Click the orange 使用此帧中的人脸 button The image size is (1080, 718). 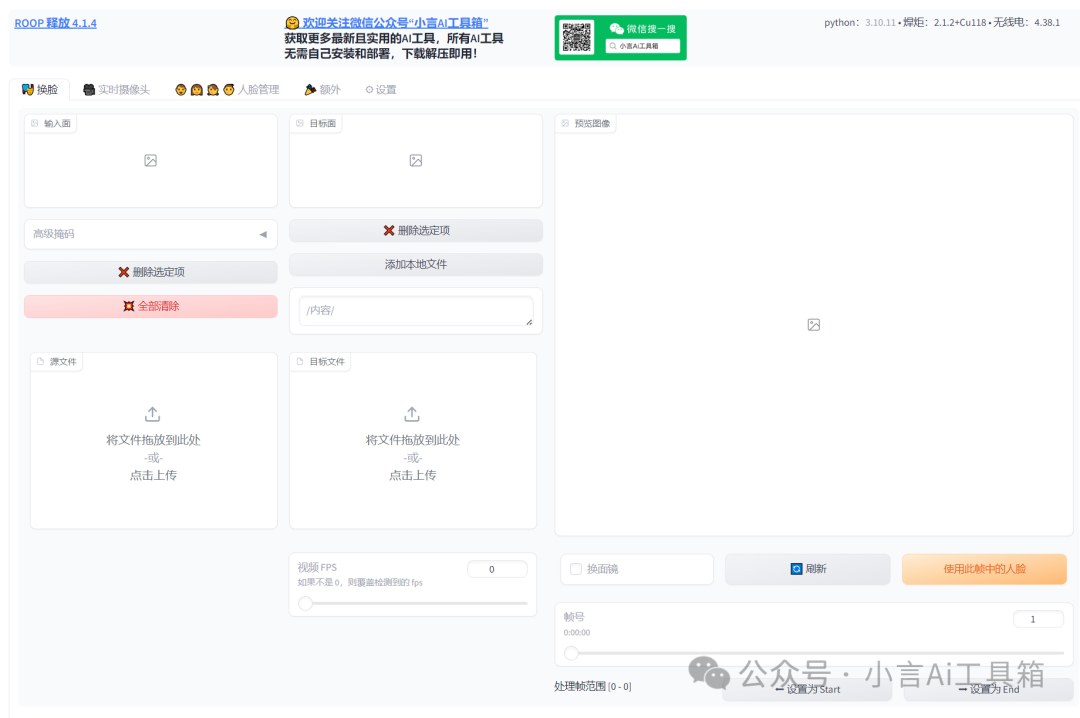[x=984, y=569]
